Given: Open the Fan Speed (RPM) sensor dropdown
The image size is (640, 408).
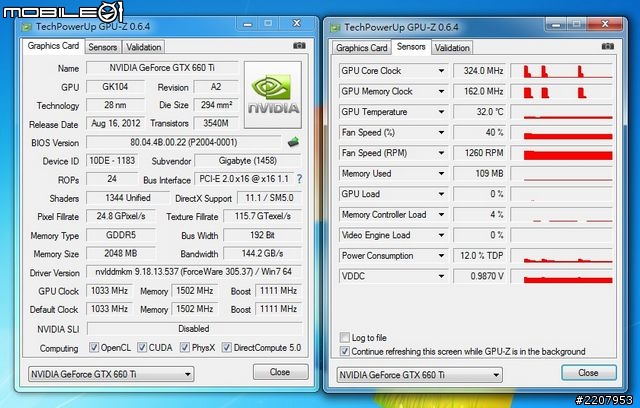Looking at the screenshot, I should [441, 153].
